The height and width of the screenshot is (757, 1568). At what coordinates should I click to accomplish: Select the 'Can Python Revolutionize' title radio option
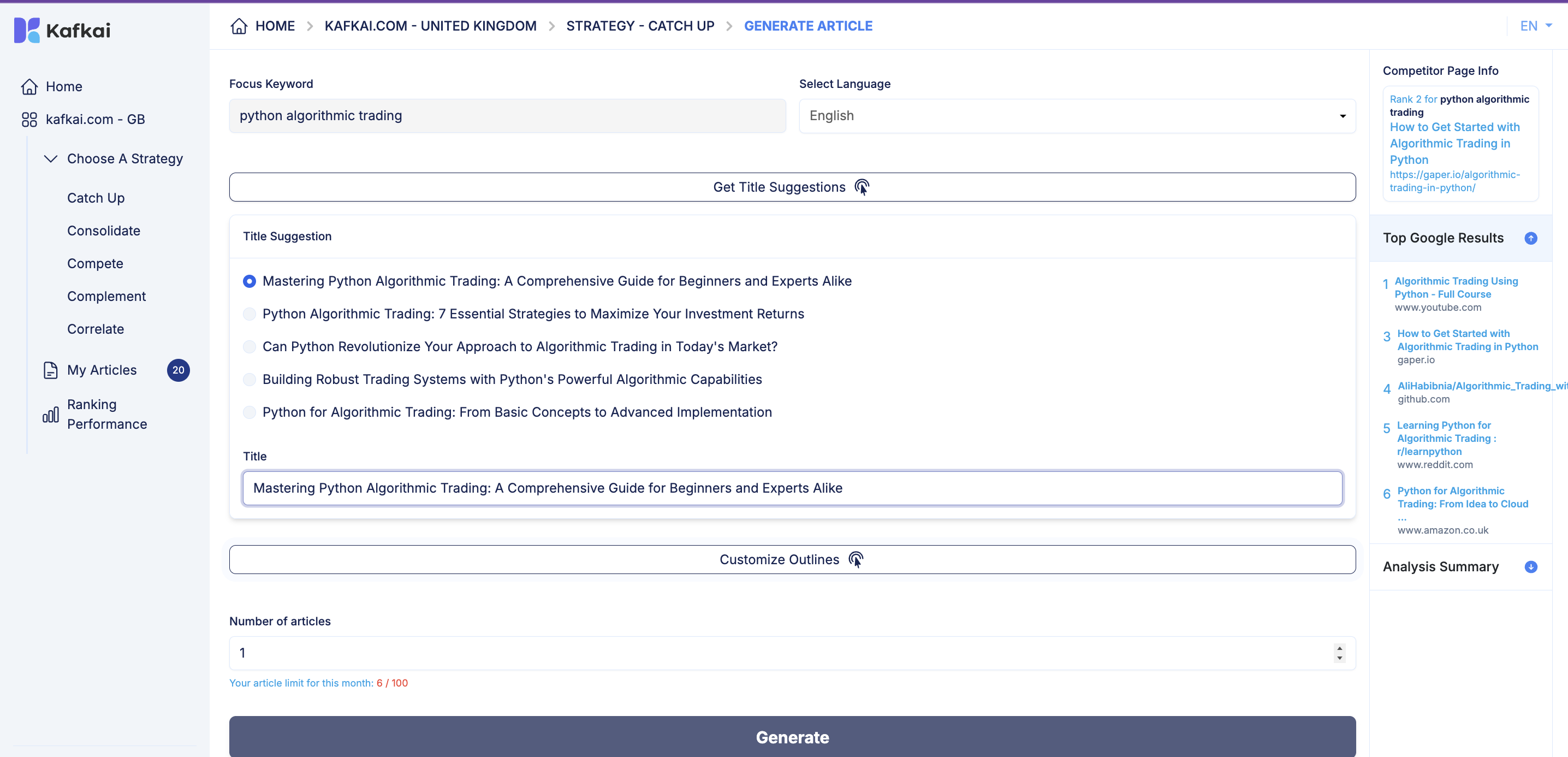click(x=249, y=347)
